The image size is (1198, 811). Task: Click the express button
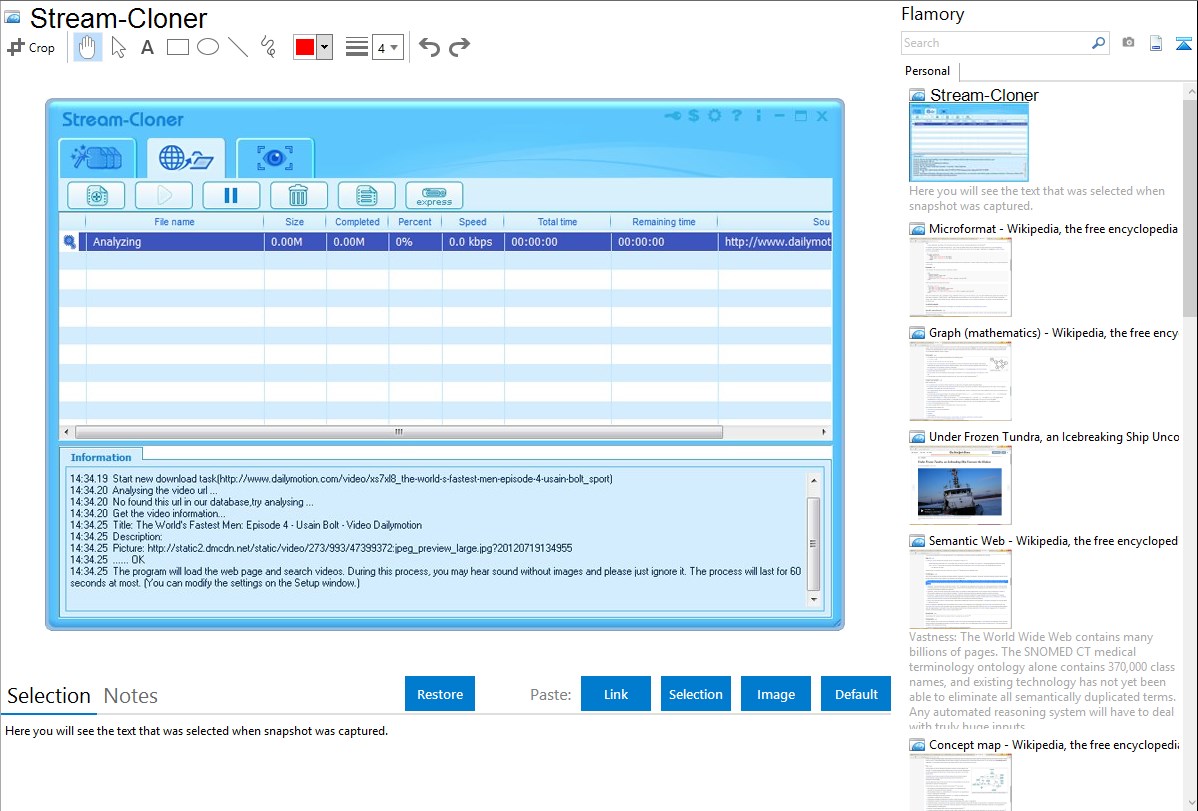(434, 196)
